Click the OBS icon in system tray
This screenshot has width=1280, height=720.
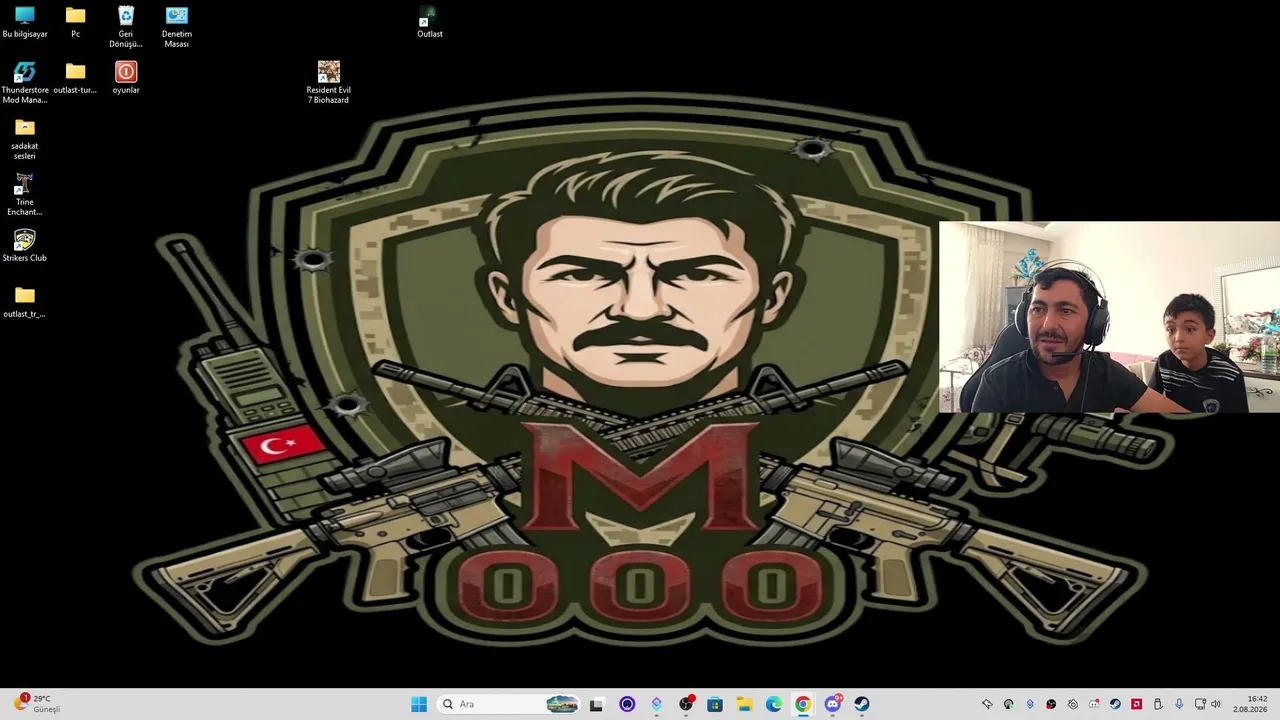point(1051,704)
